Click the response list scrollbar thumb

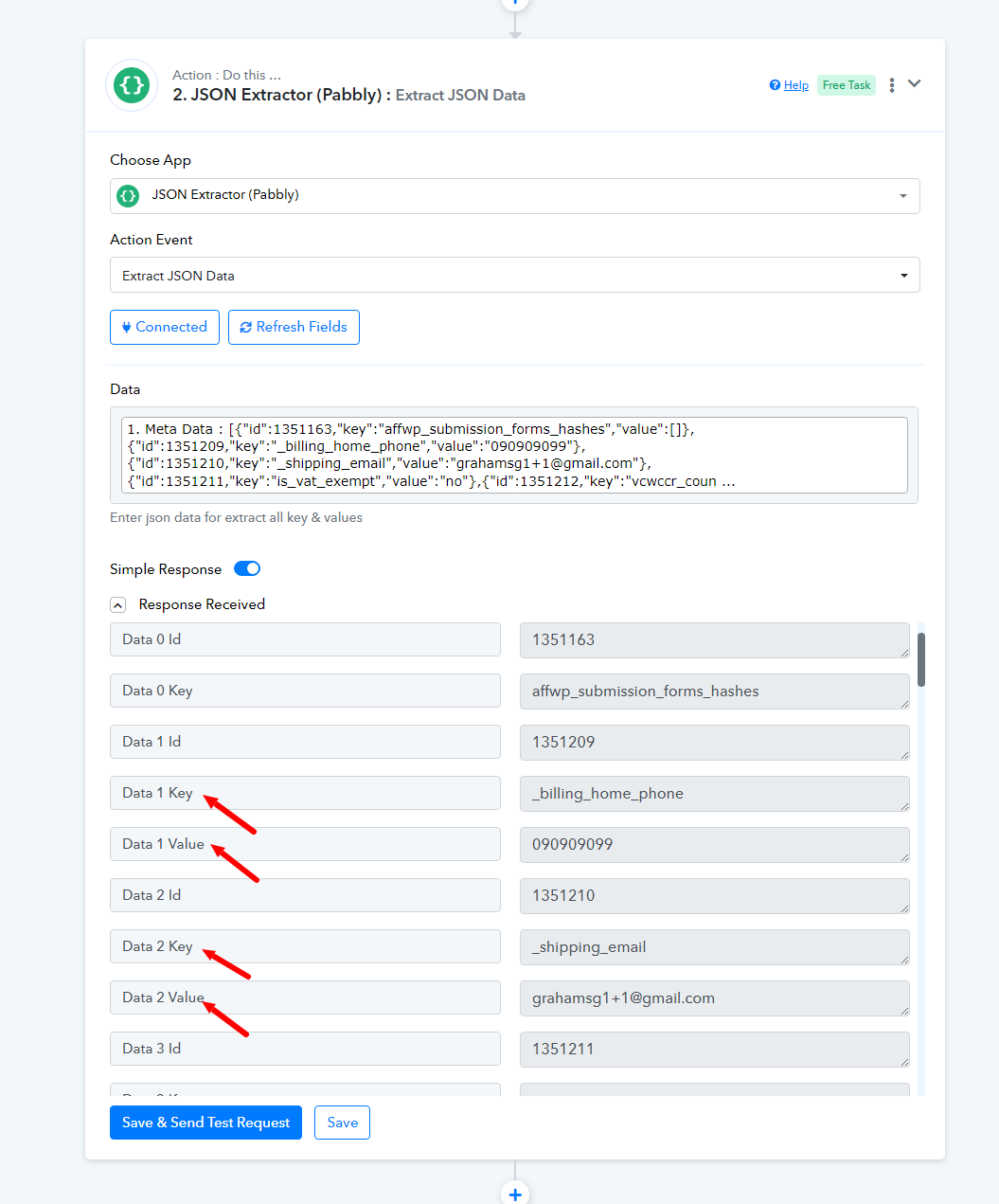coord(921,660)
